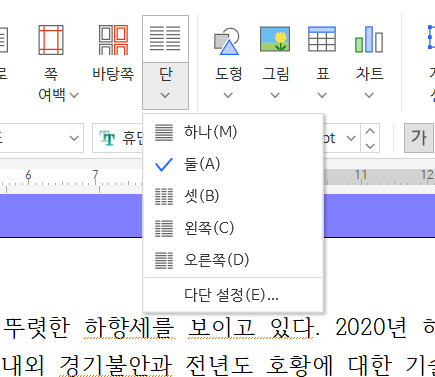Expand the 쪽 여백 dropdown arrow
Image resolution: width=435 pixels, height=377 pixels.
(74, 95)
